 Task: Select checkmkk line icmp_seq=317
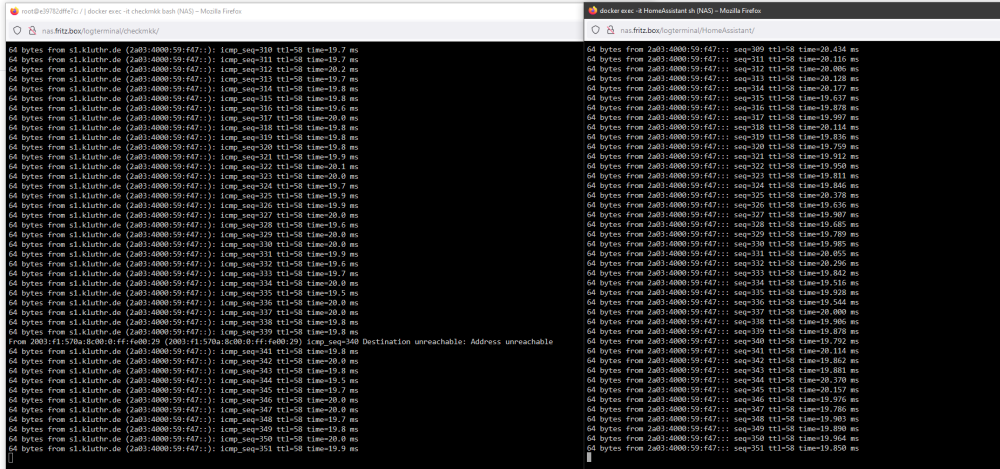[183, 117]
